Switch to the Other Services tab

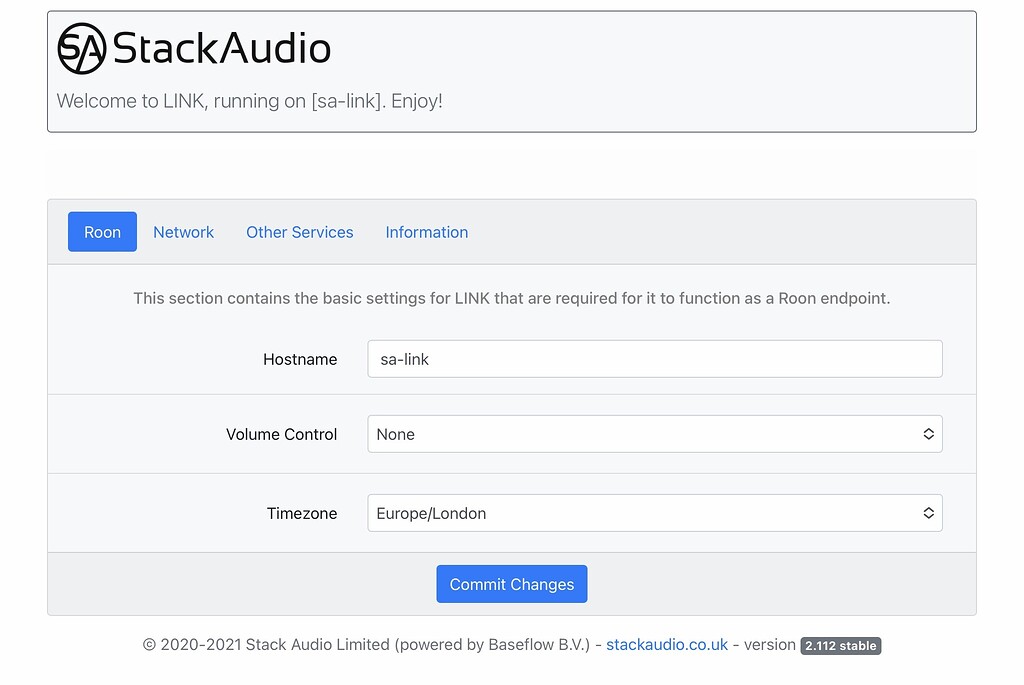(x=299, y=232)
